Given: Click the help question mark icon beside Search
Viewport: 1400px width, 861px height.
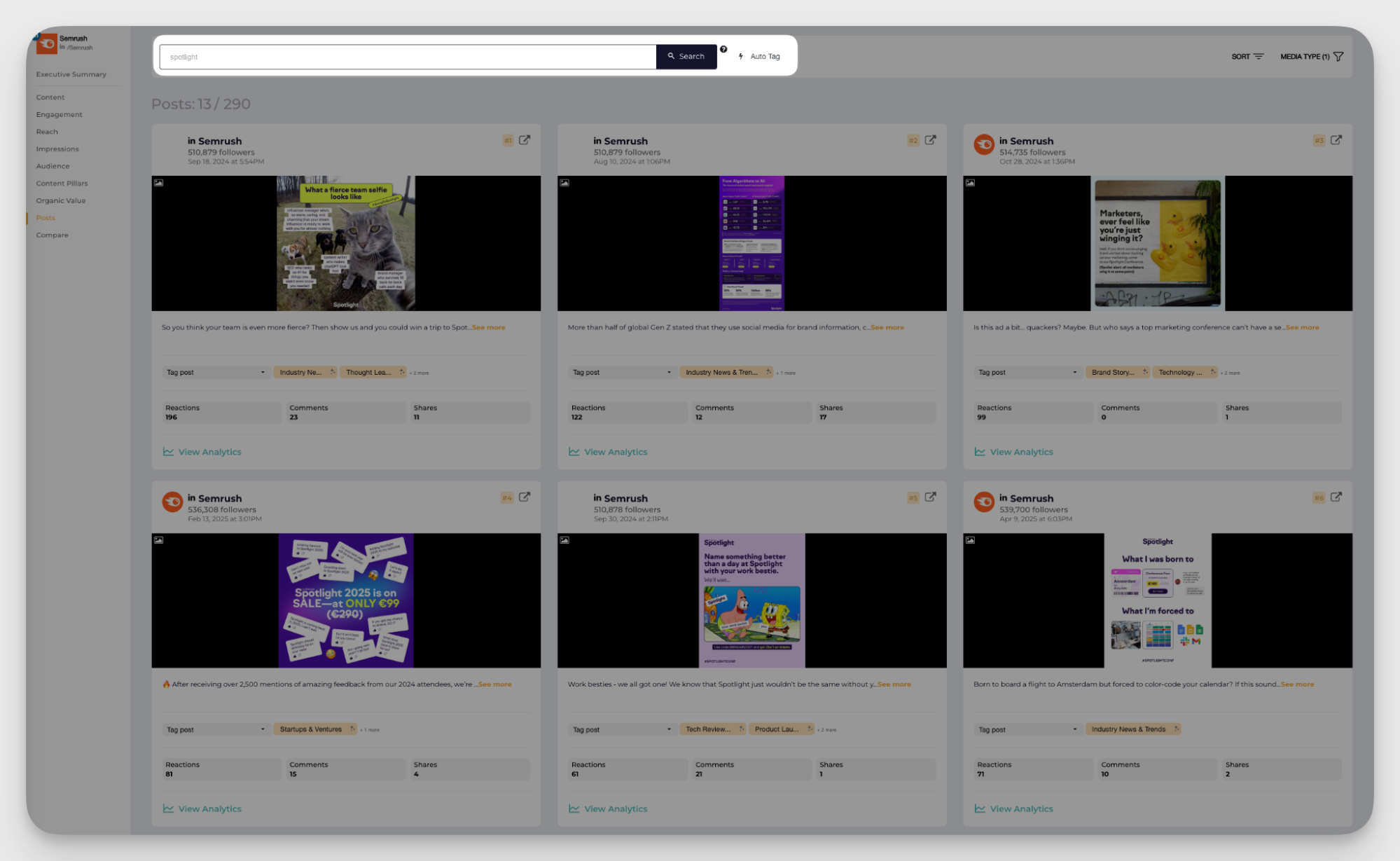Looking at the screenshot, I should 723,49.
